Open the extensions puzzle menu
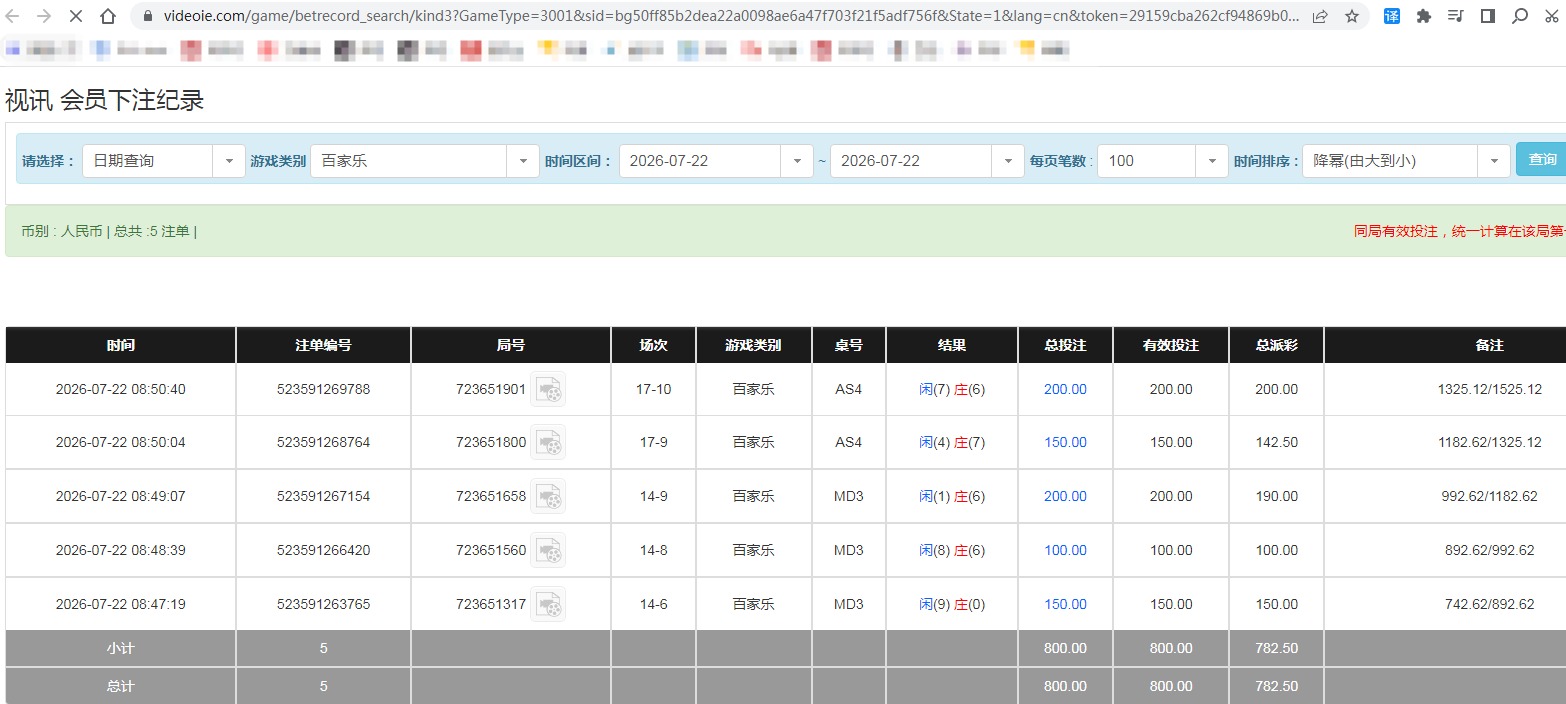 pos(1423,16)
